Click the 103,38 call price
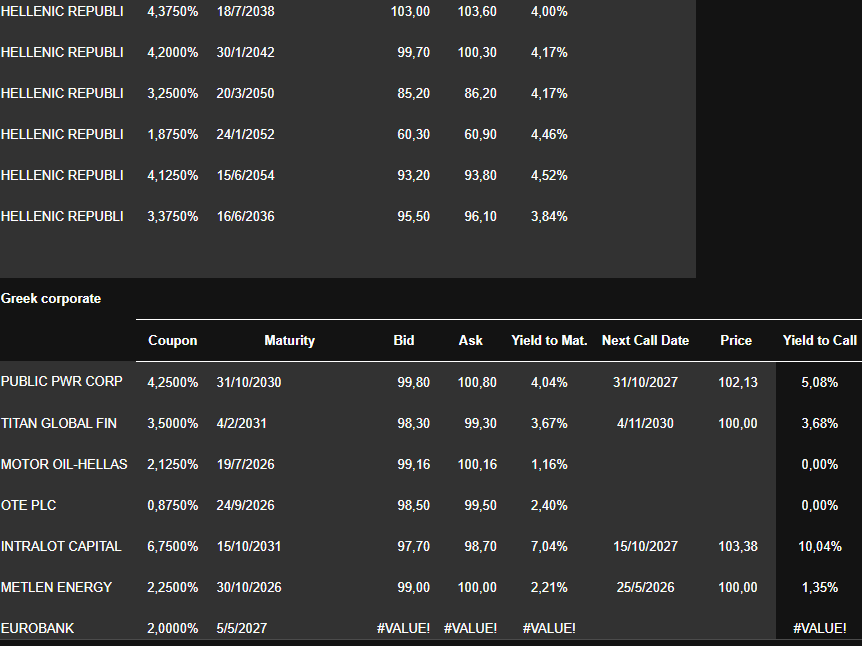Viewport: 862px width, 646px height. (738, 546)
